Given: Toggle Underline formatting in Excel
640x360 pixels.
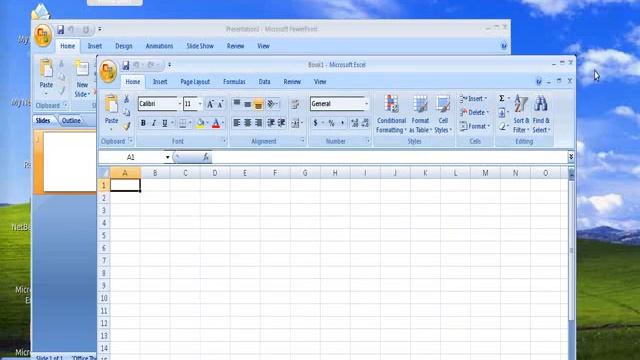Looking at the screenshot, I should click(164, 123).
